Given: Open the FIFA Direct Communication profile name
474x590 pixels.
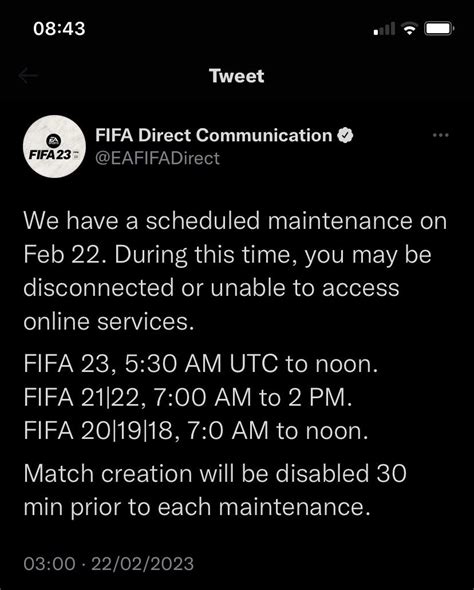Looking at the screenshot, I should pyautogui.click(x=214, y=135).
